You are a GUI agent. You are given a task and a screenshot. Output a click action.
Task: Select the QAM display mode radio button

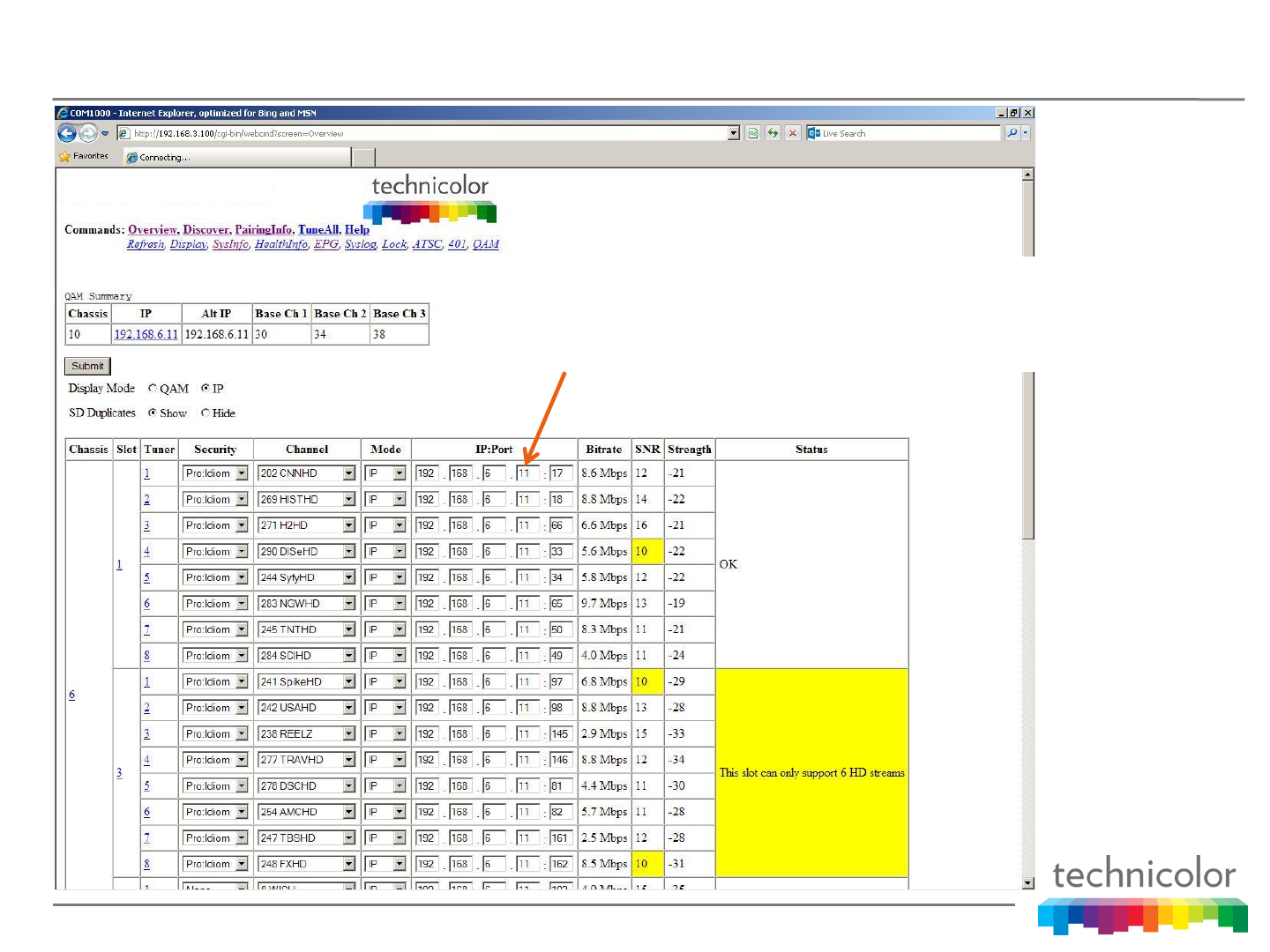pyautogui.click(x=153, y=388)
